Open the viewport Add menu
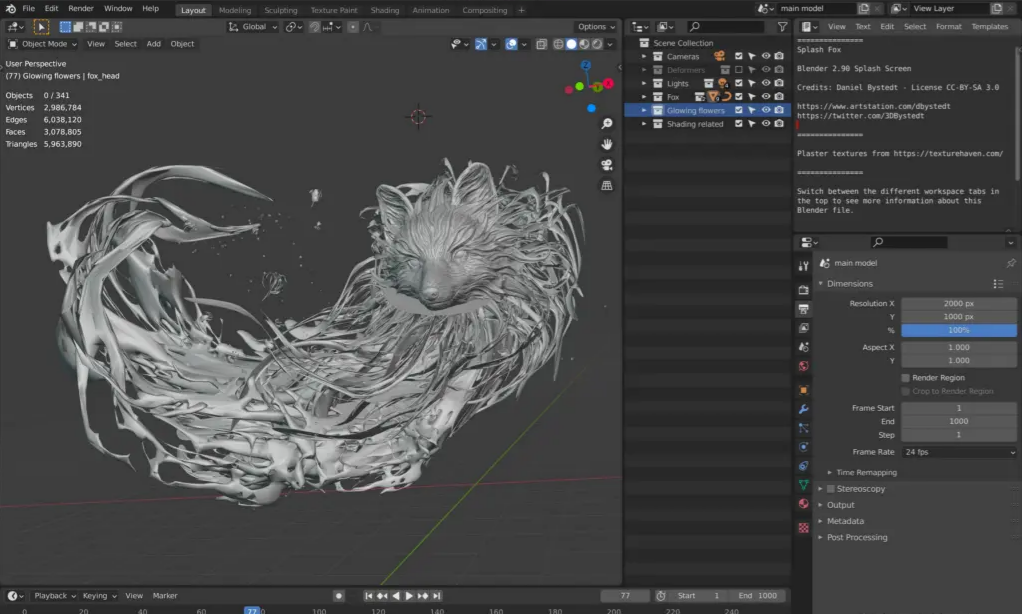The height and width of the screenshot is (614, 1022). (153, 44)
